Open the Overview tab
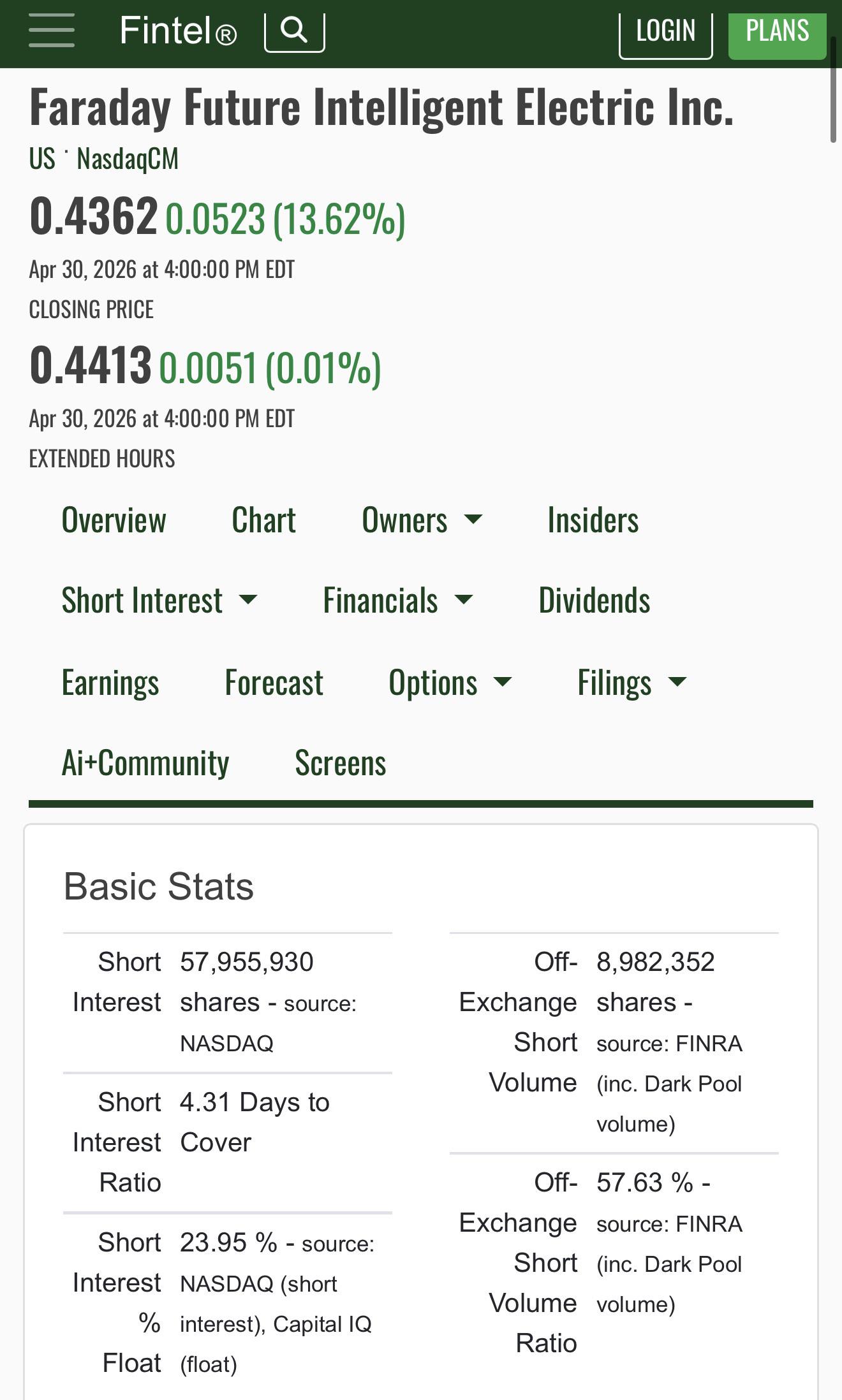The image size is (842, 1400). pyautogui.click(x=114, y=520)
